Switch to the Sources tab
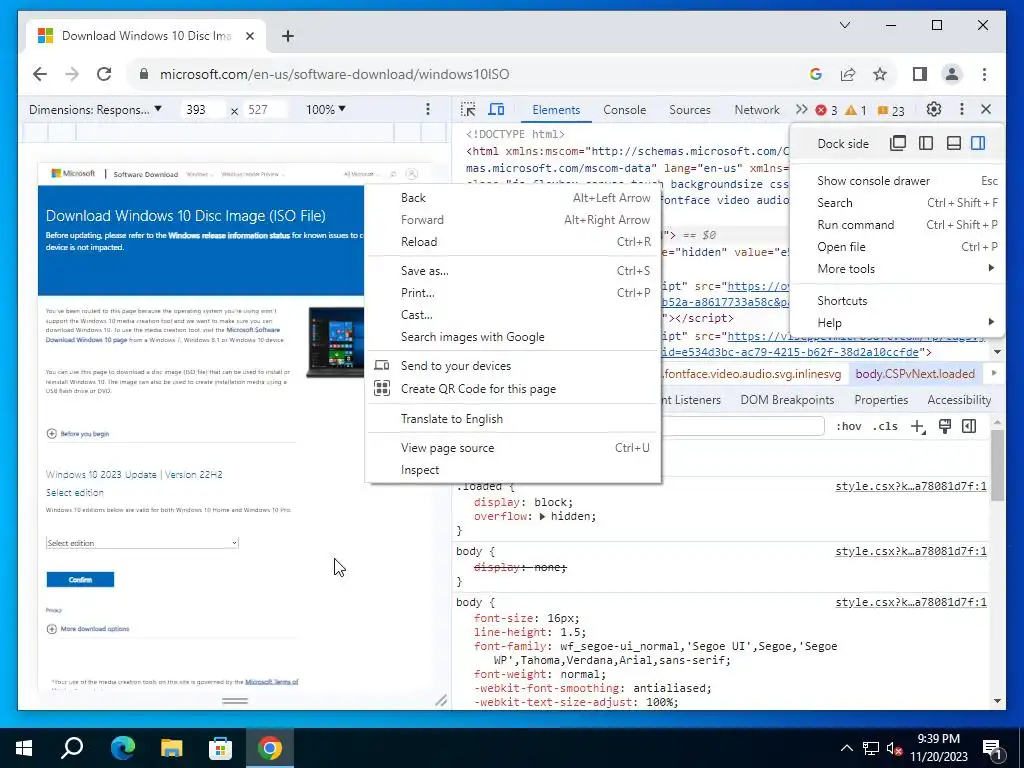The width and height of the screenshot is (1024, 768). point(690,110)
